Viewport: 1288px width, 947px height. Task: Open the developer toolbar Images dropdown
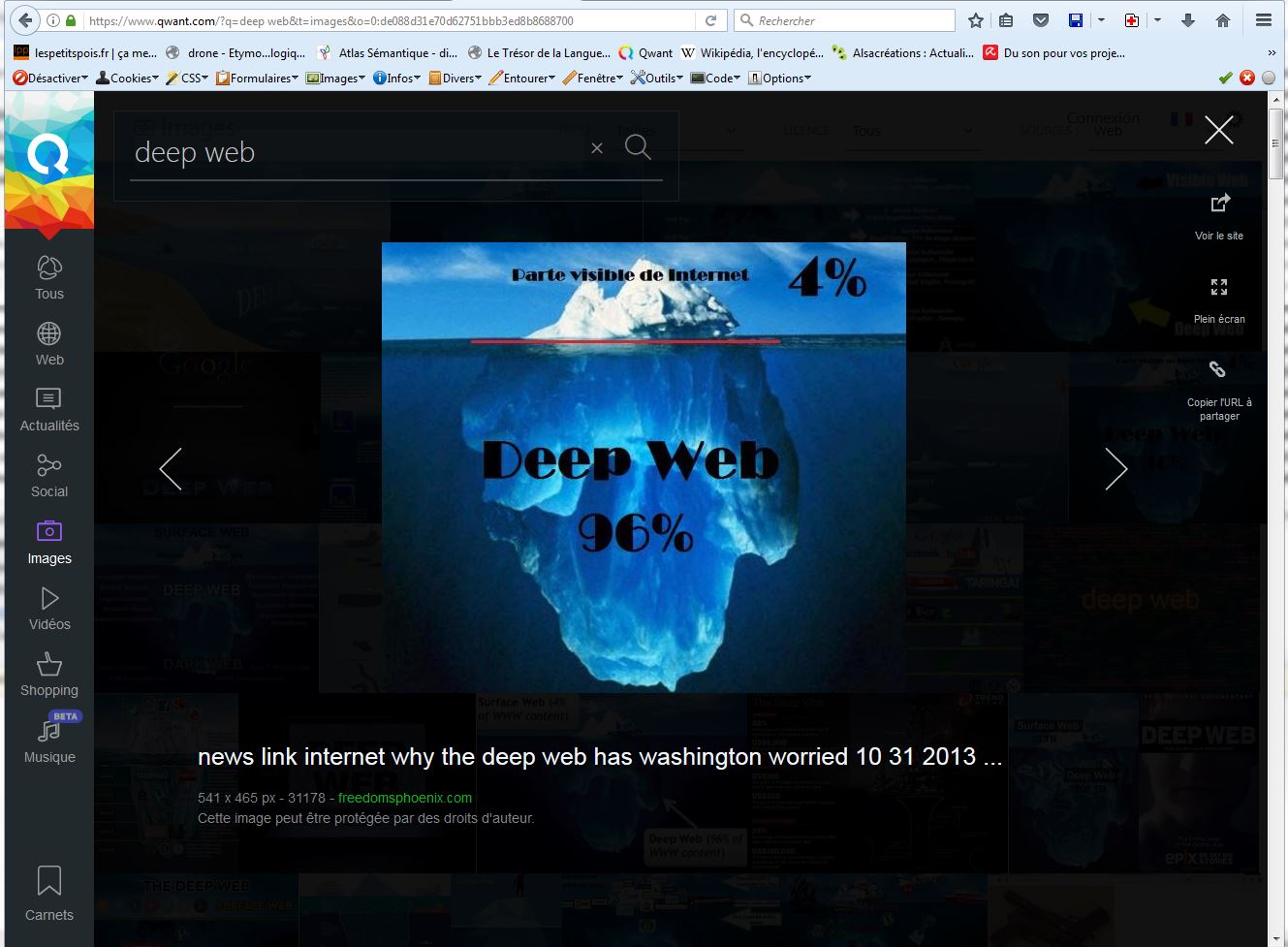coord(336,78)
